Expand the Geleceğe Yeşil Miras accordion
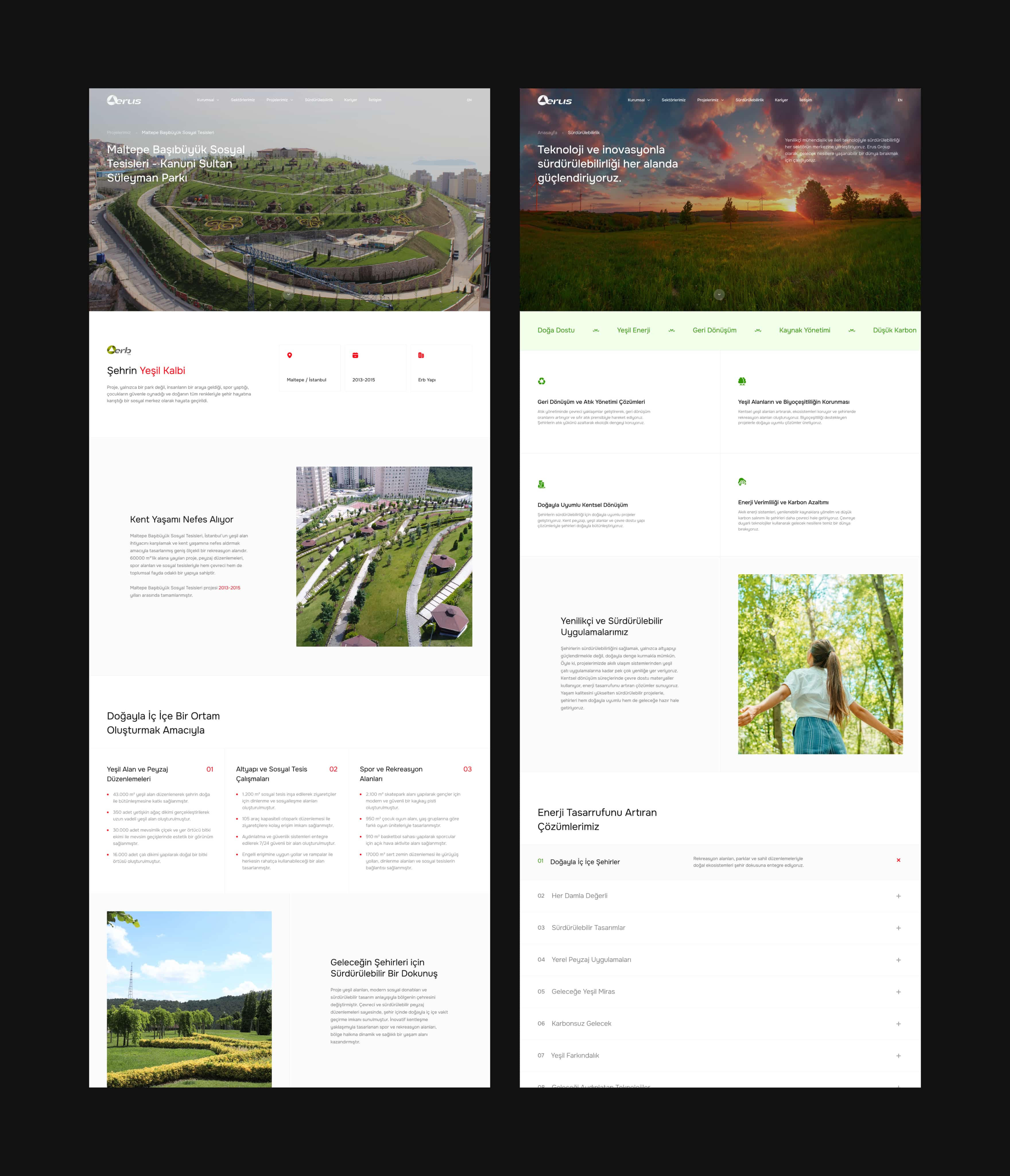 pos(898,992)
